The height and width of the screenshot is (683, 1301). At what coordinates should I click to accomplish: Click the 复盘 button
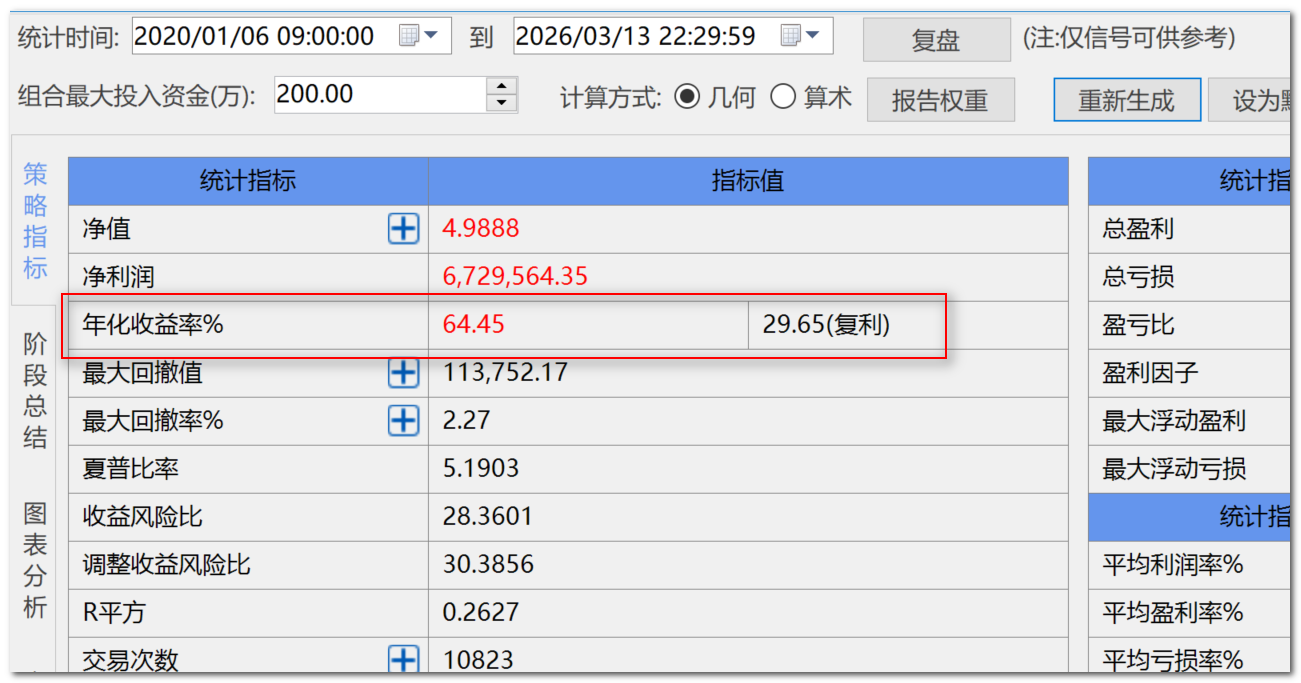pos(936,40)
